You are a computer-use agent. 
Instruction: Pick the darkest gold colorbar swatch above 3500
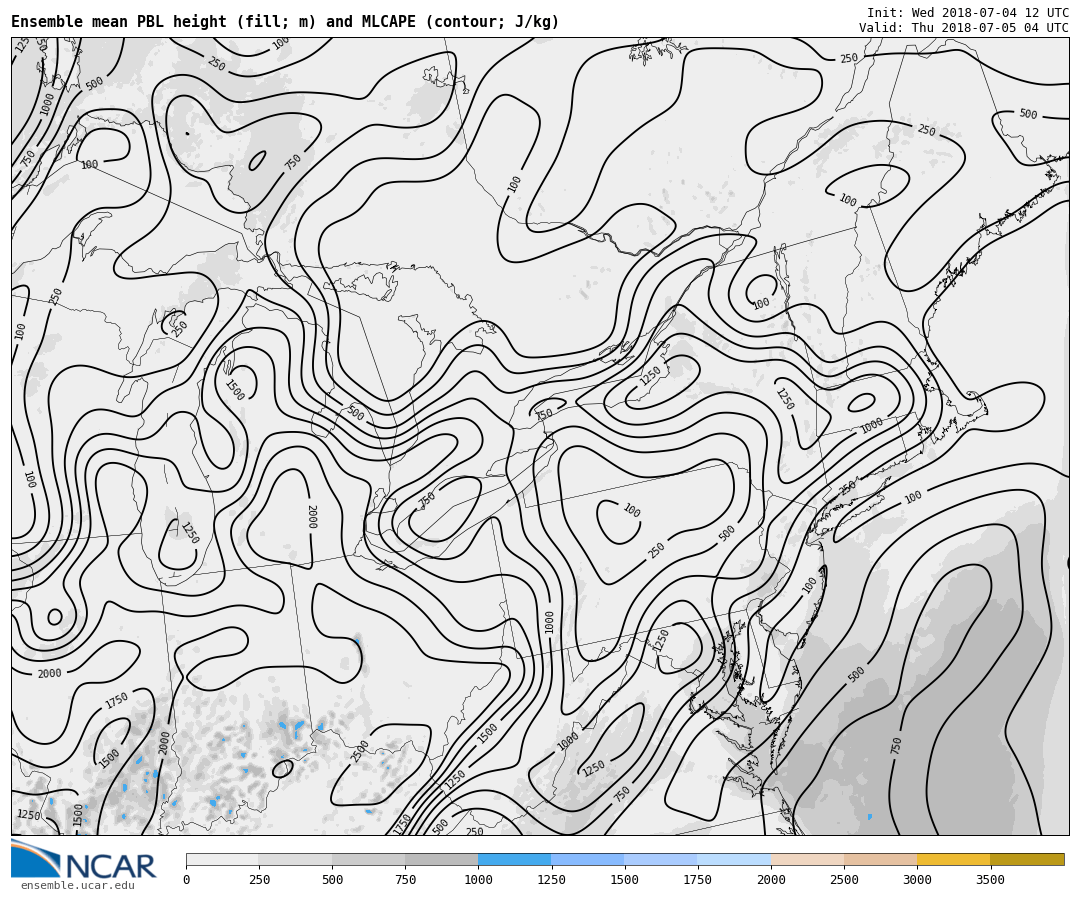1027,859
